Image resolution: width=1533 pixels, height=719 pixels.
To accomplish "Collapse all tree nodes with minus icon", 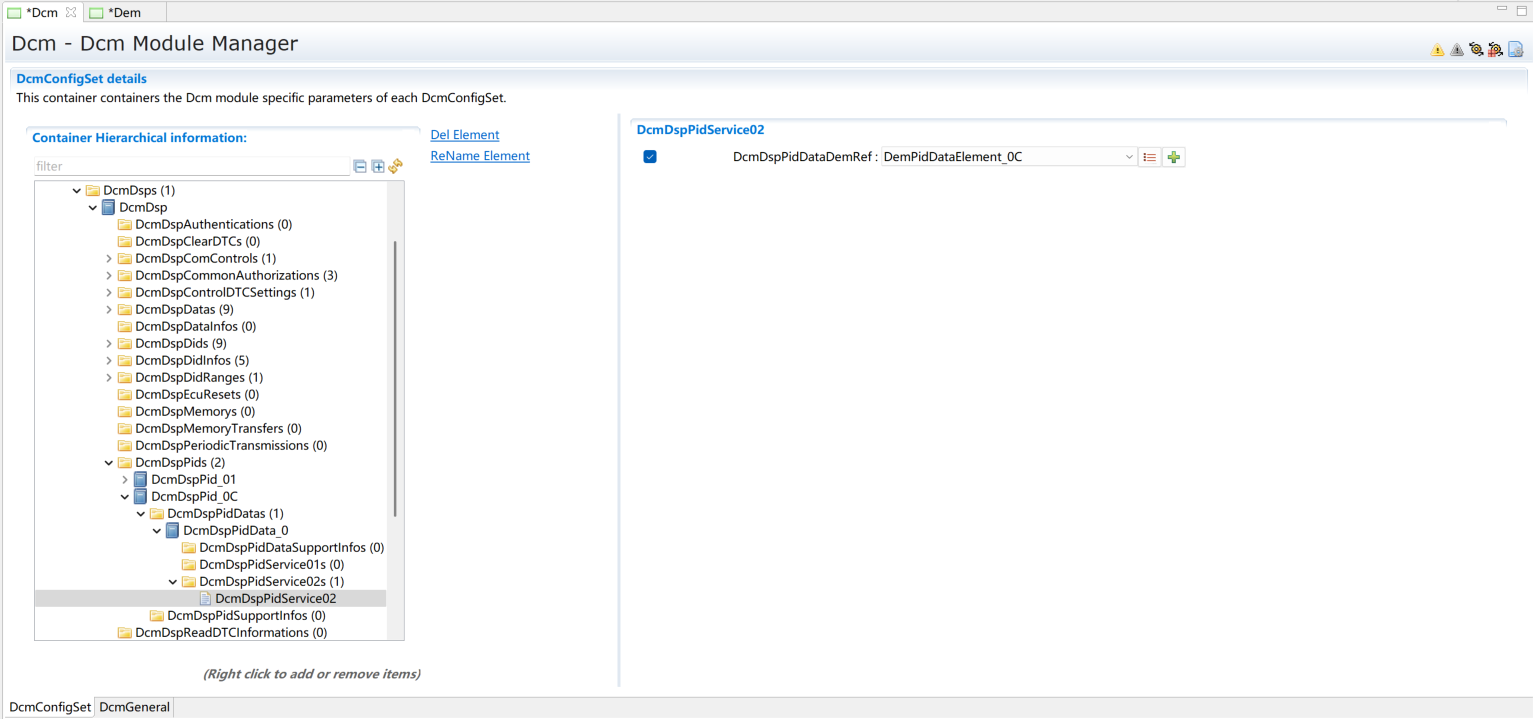I will coord(360,167).
